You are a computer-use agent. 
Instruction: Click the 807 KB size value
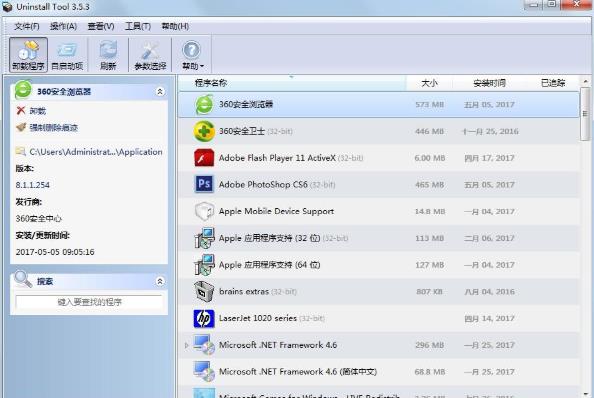pos(429,292)
